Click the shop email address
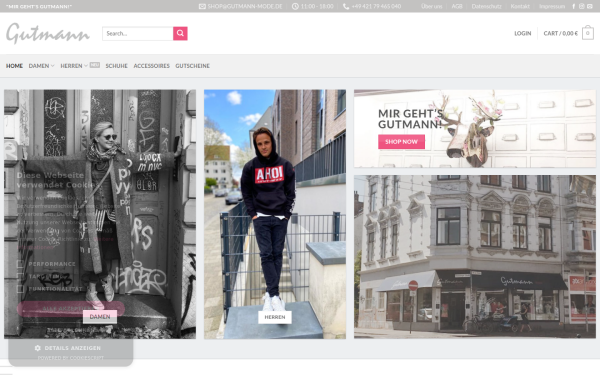 pos(245,7)
